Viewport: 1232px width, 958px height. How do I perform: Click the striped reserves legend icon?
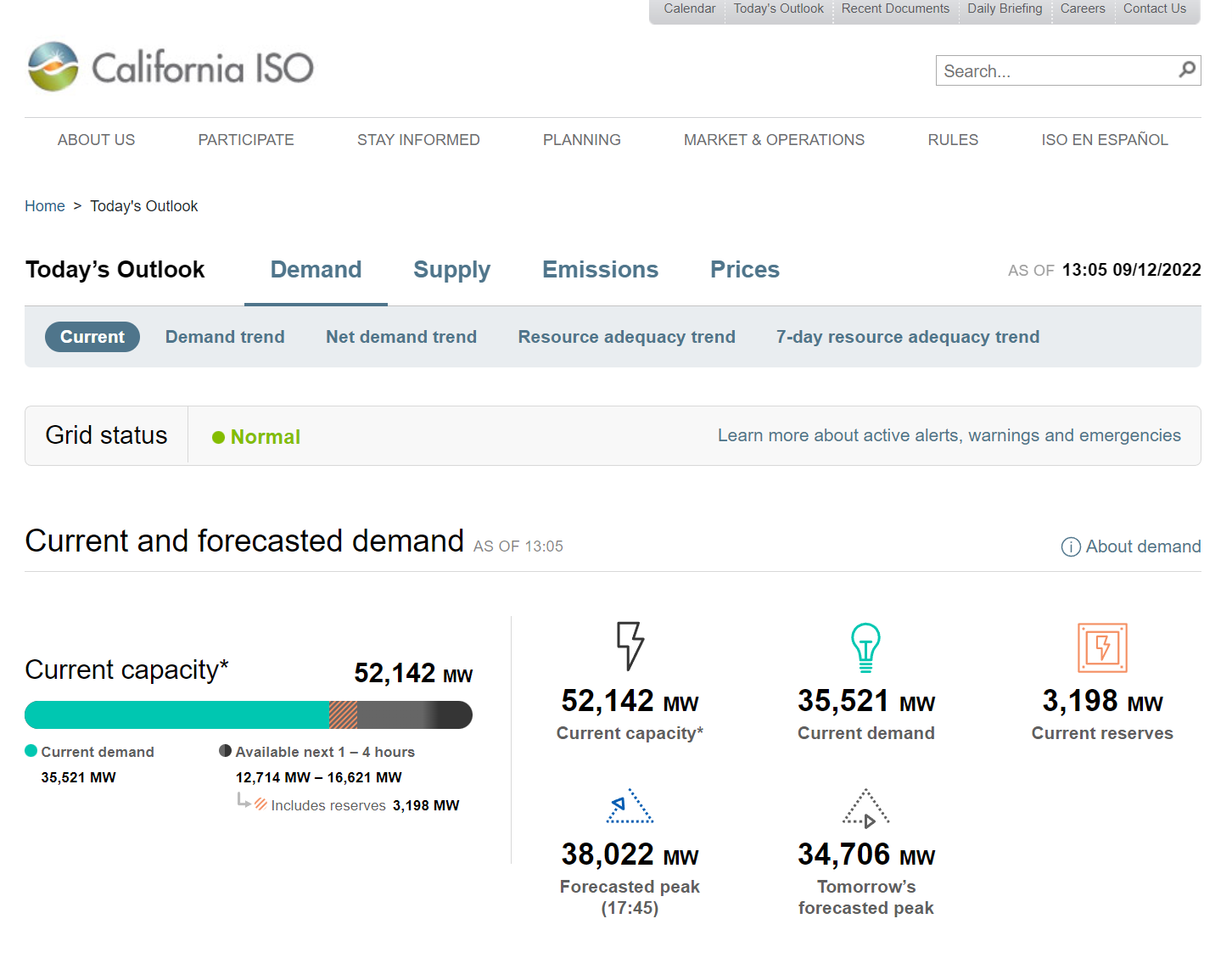(x=261, y=804)
